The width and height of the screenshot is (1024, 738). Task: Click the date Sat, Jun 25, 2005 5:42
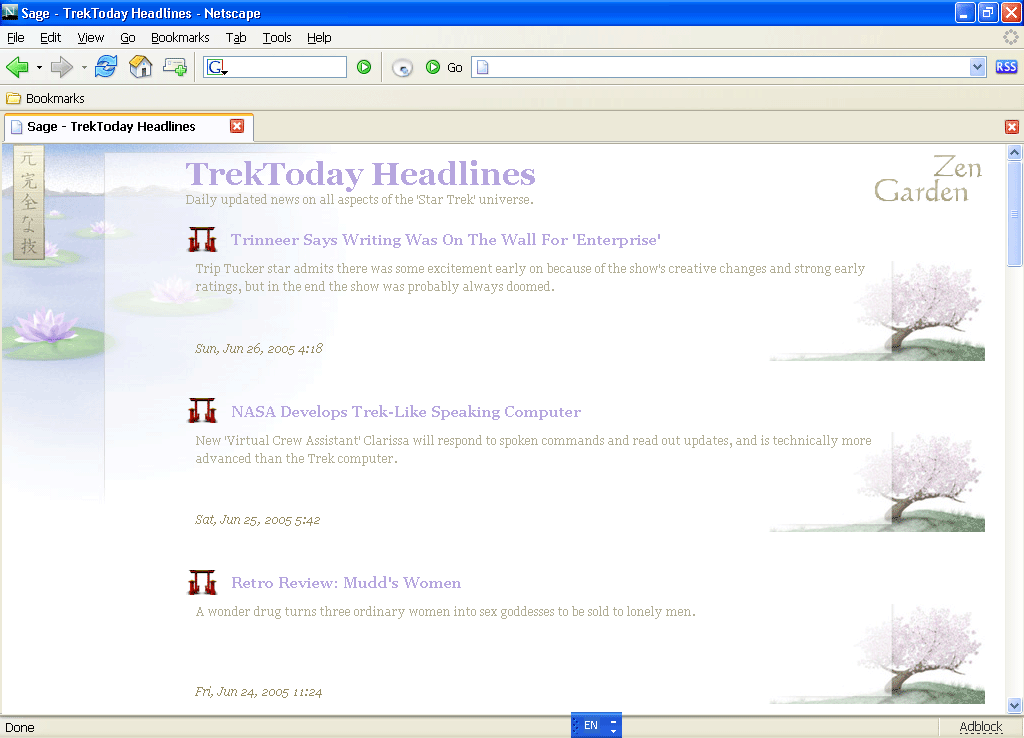pos(257,520)
